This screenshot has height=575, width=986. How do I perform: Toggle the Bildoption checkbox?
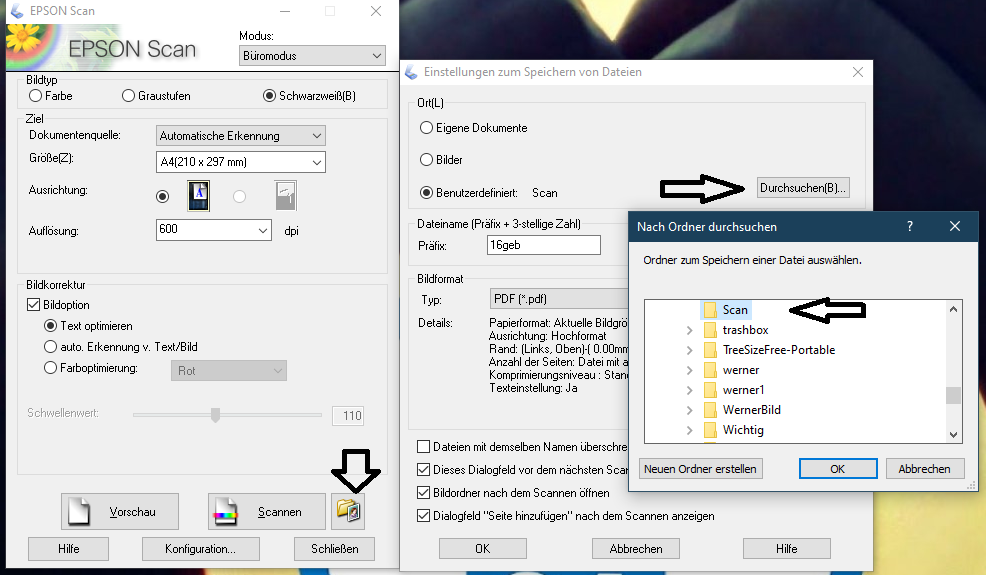(34, 304)
